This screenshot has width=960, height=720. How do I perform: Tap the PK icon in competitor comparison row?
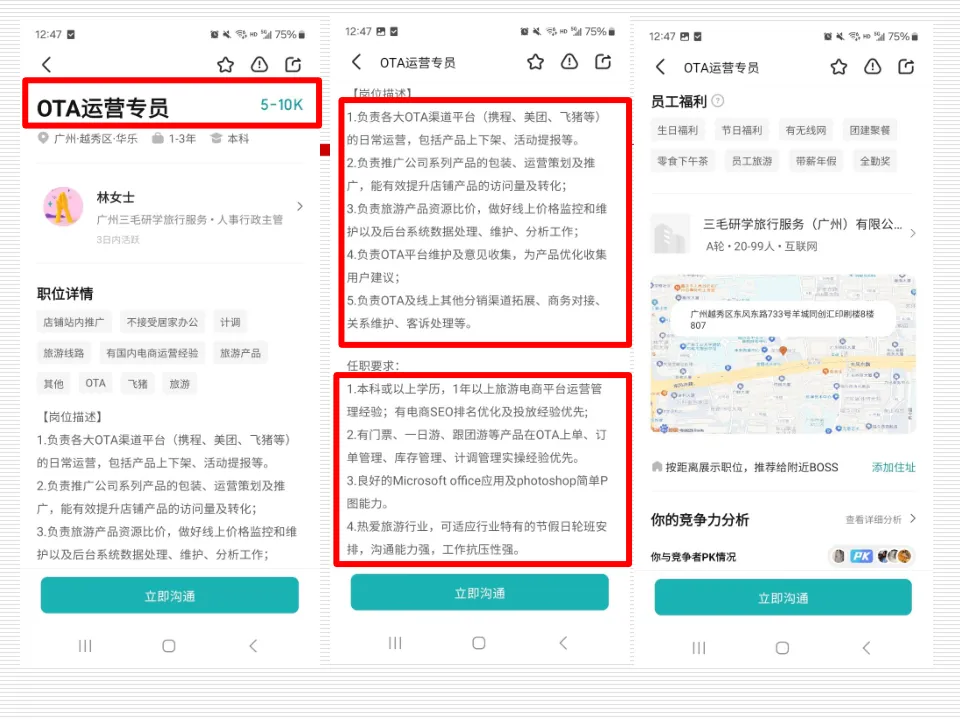[861, 556]
